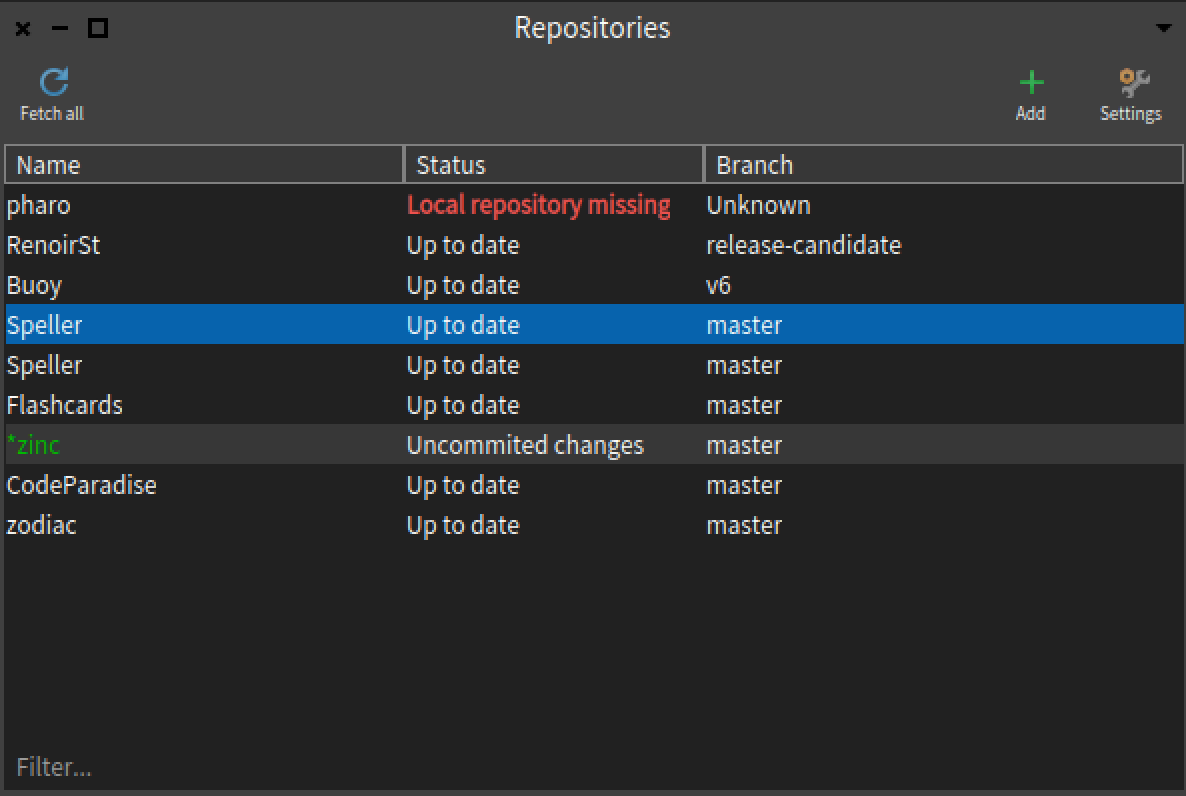Image resolution: width=1186 pixels, height=796 pixels.
Task: Select the zodiac repository row
Action: [42, 525]
